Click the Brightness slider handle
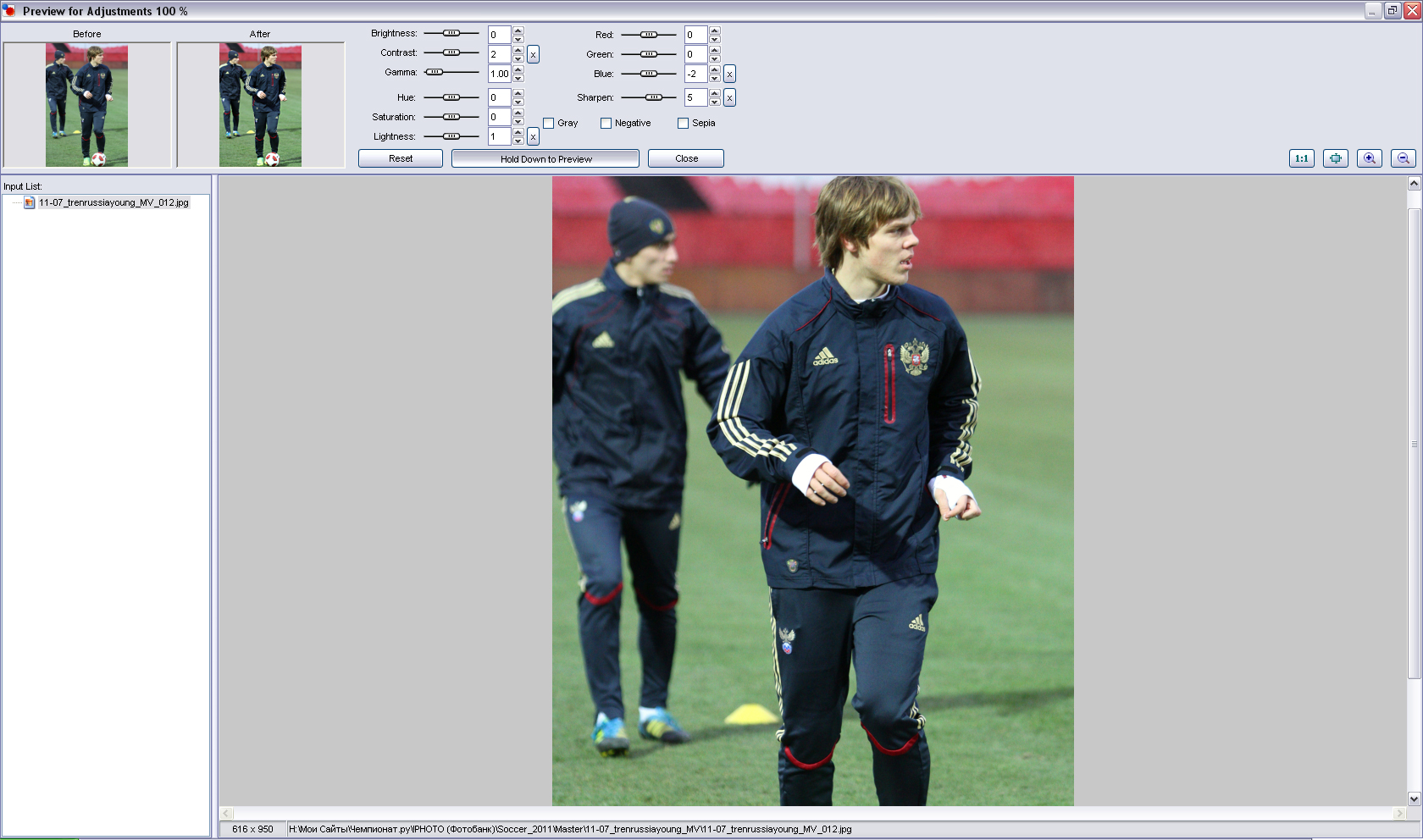Screen dimensions: 1423x840 451,33
